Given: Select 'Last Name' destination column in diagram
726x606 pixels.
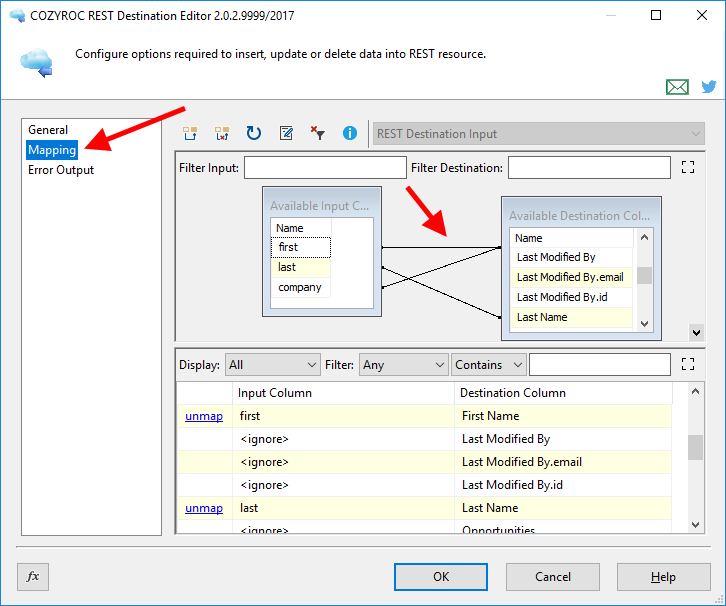Looking at the screenshot, I should pyautogui.click(x=571, y=317).
